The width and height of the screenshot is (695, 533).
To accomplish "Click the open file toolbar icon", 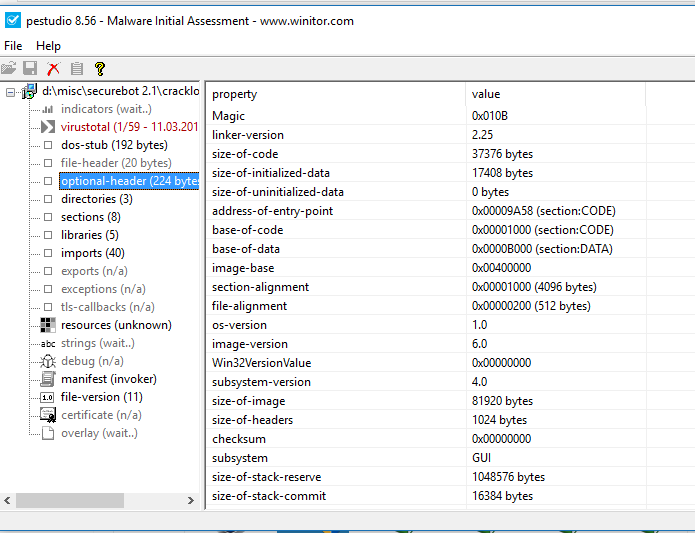I will pyautogui.click(x=9, y=69).
